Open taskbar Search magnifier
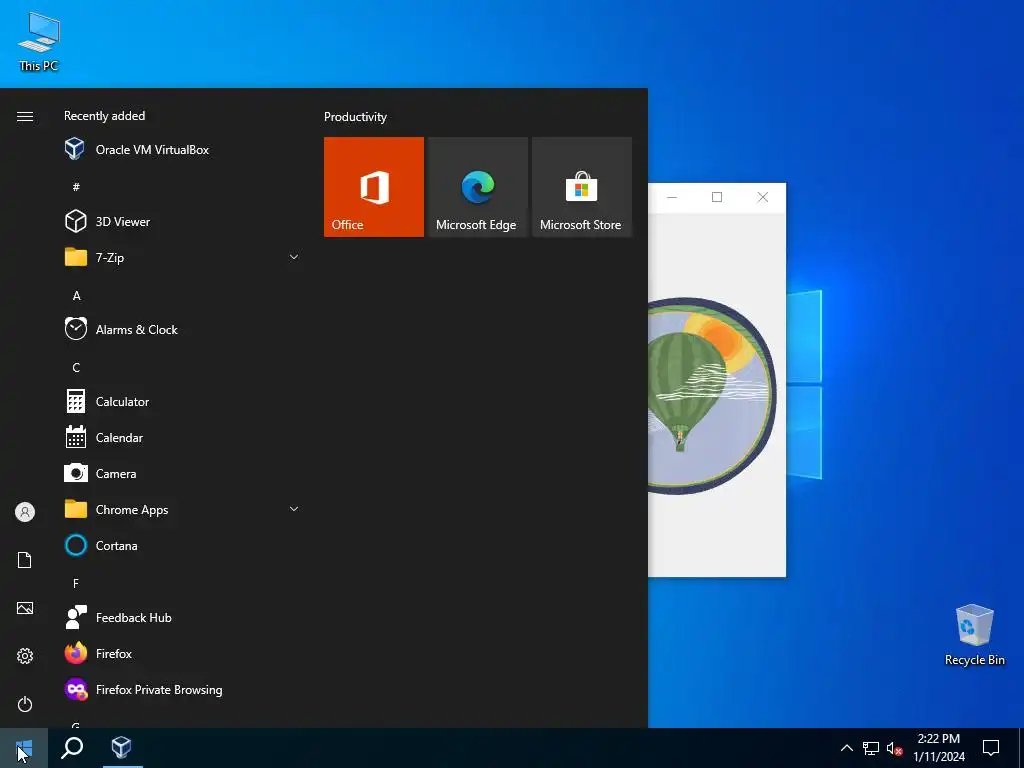The image size is (1024, 768). [x=72, y=748]
